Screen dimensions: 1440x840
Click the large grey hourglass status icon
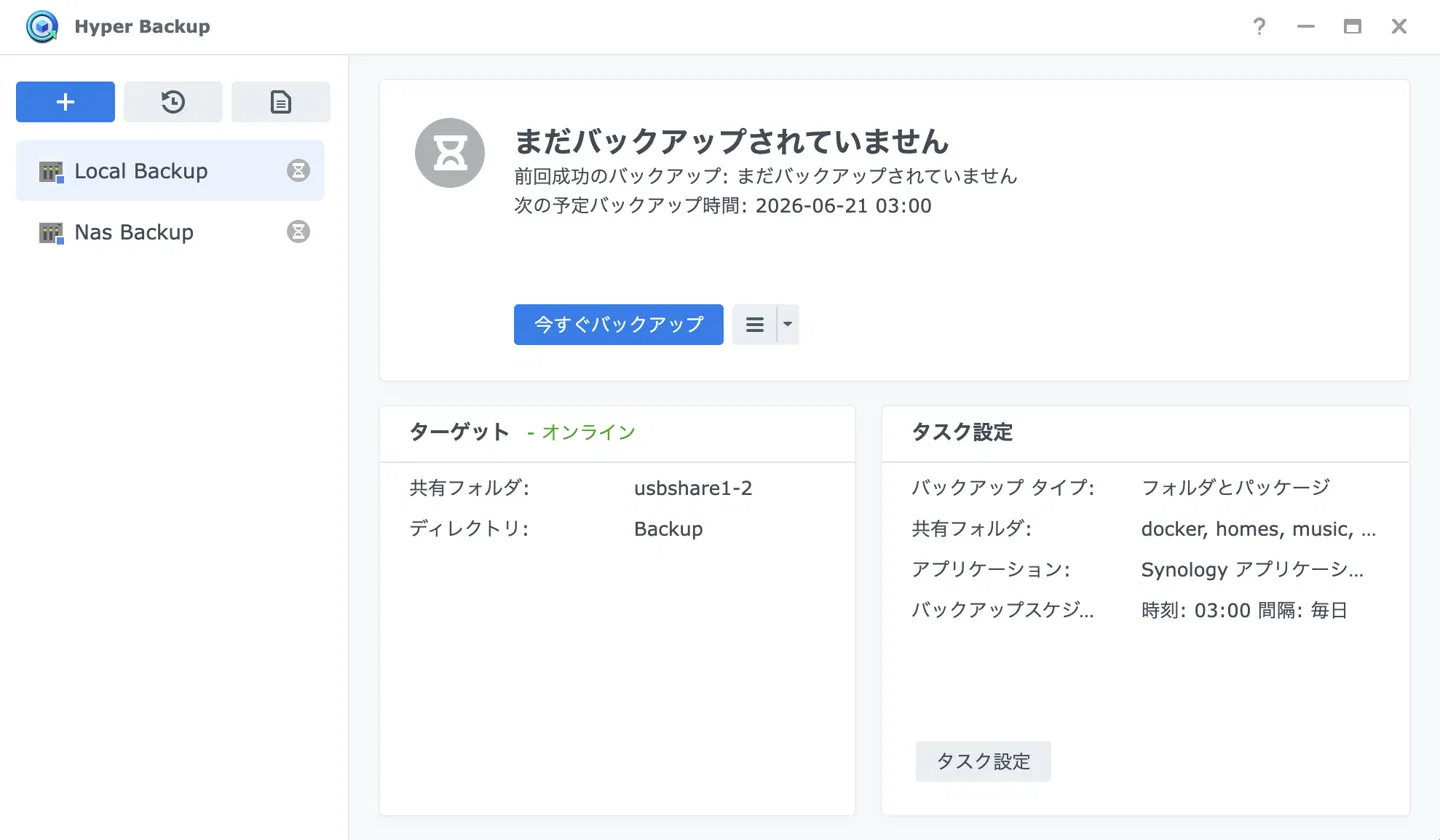450,153
